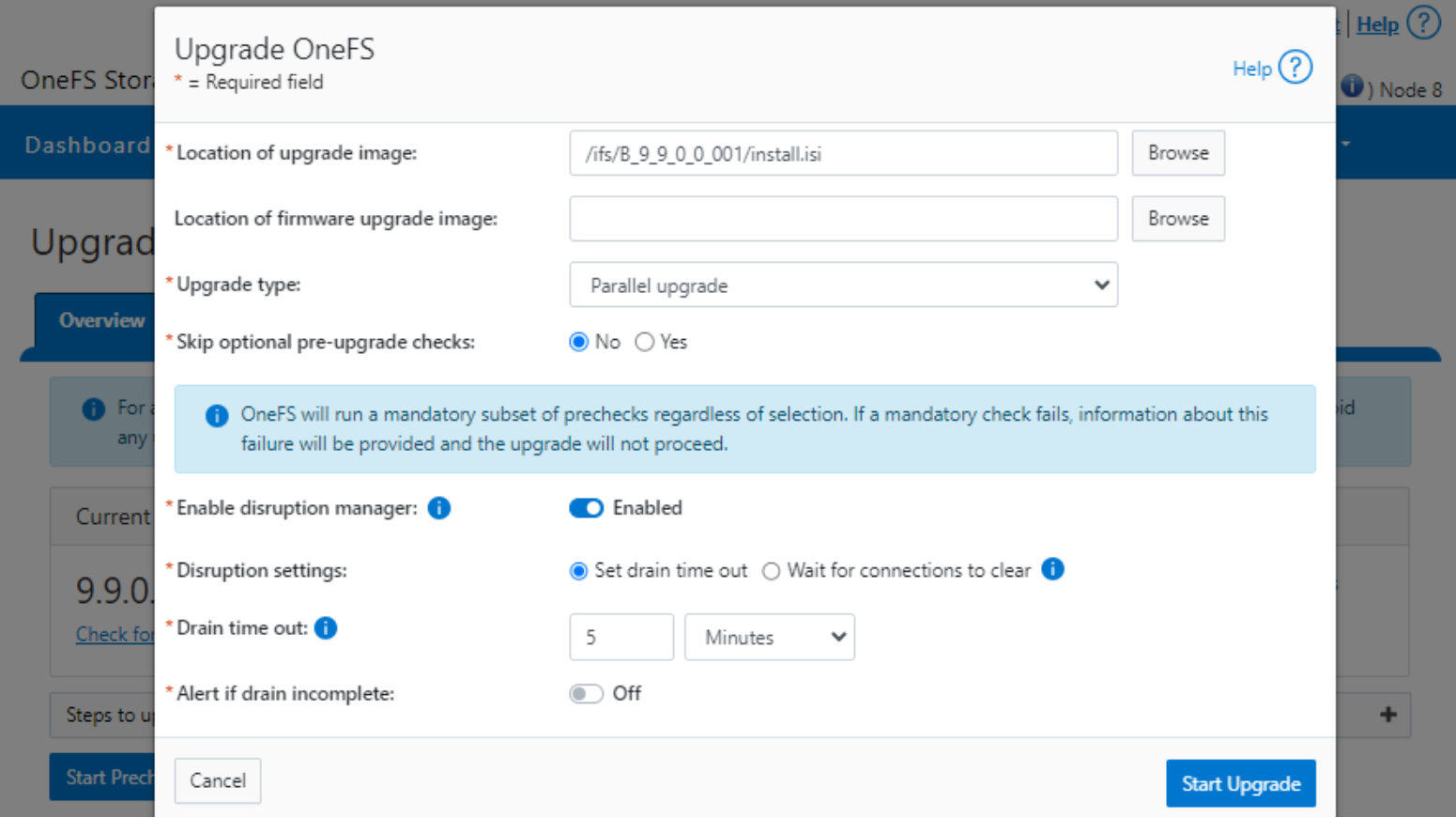The width and height of the screenshot is (1456, 818).
Task: Click info icon next to Drain time out
Action: (326, 628)
